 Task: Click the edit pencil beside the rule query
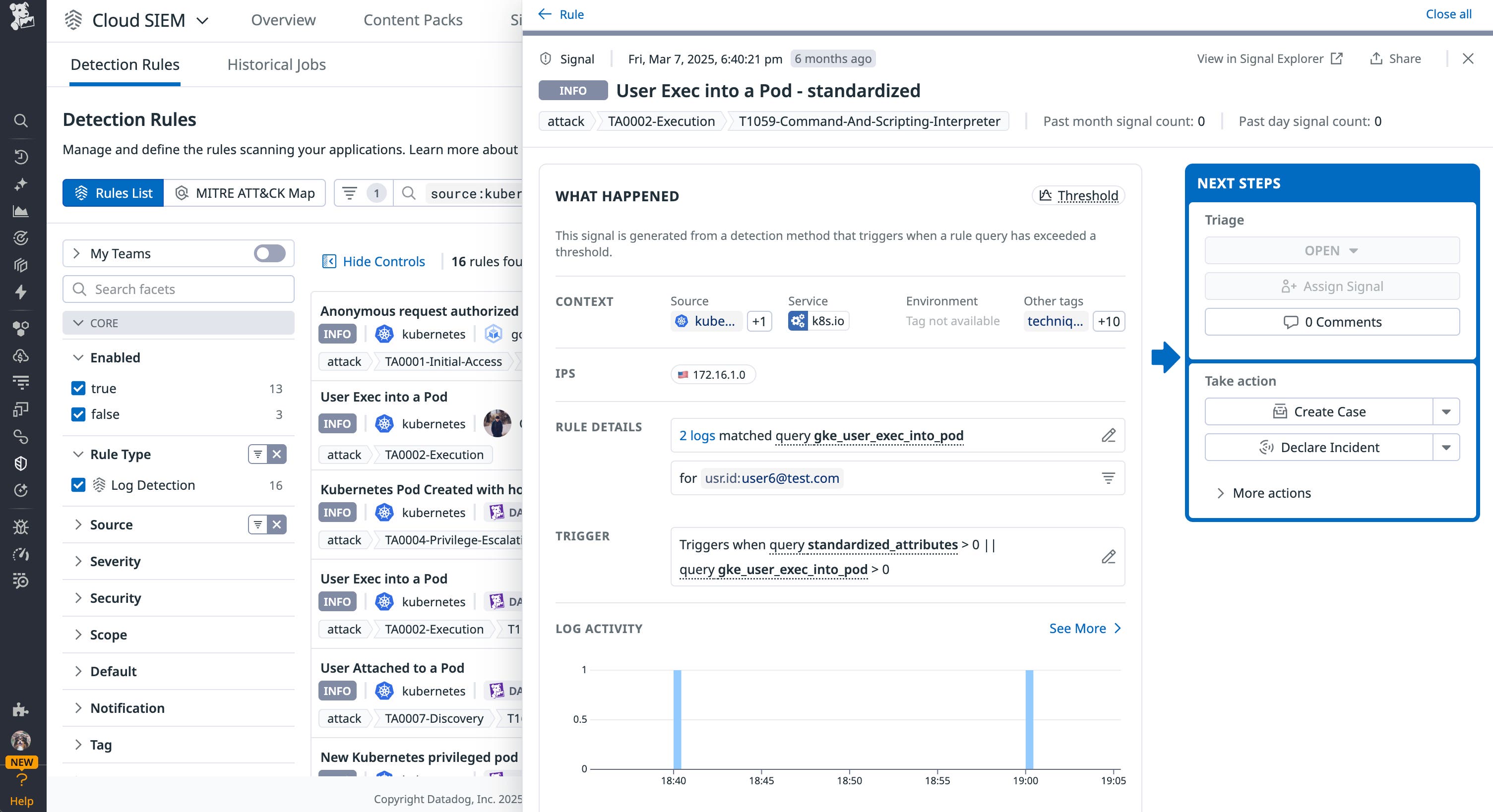coord(1109,436)
